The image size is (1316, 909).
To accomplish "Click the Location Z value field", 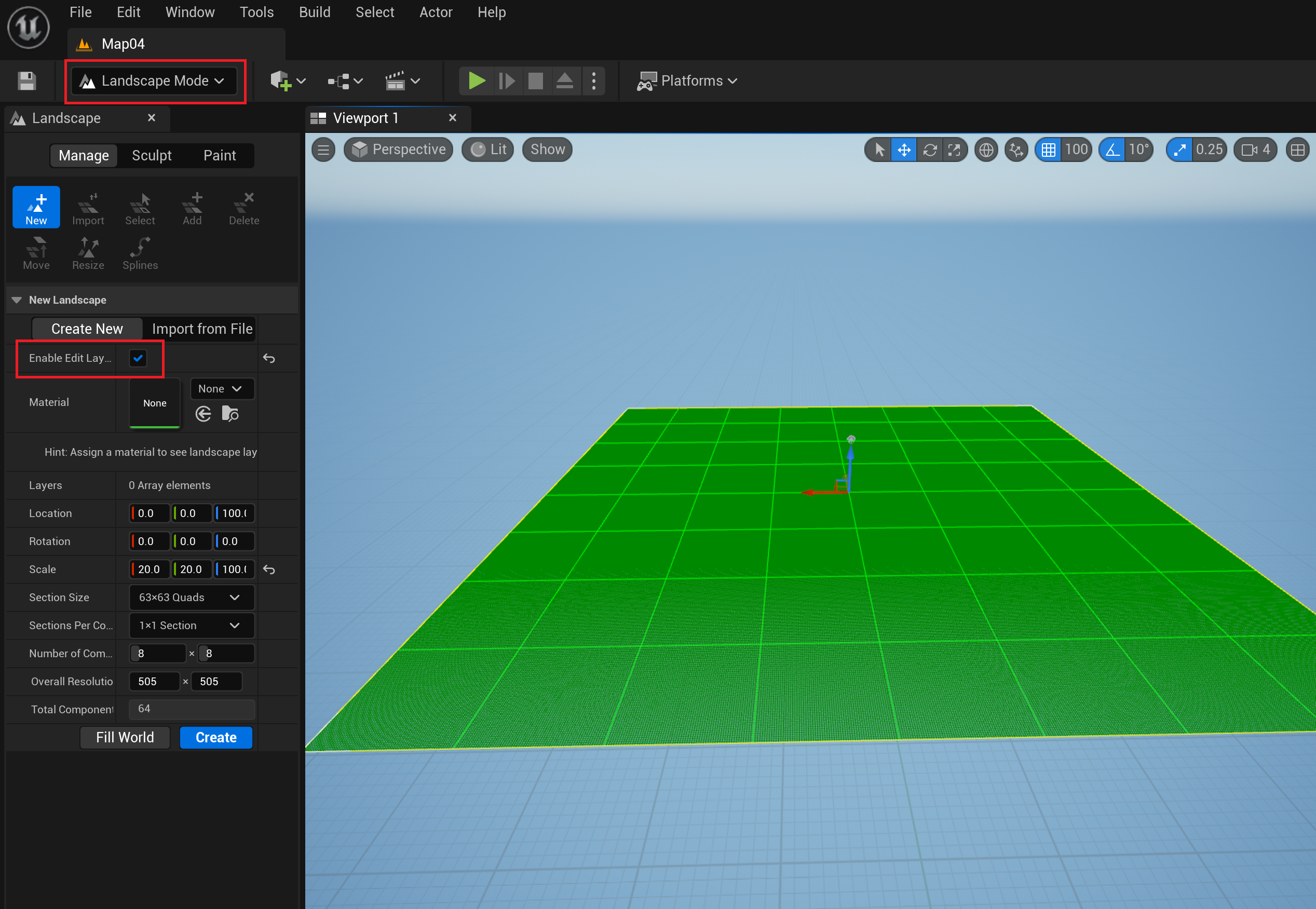I will (234, 513).
